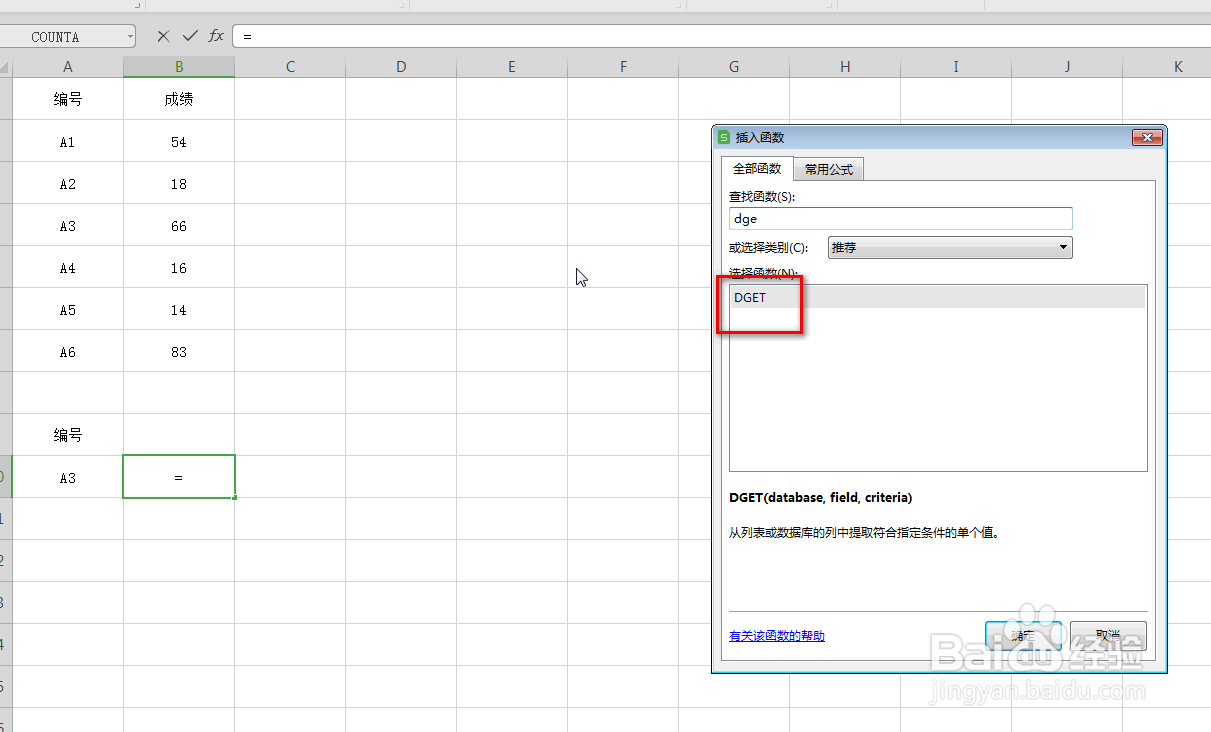The width and height of the screenshot is (1211, 732).
Task: Select cell containing A5
Action: (68, 310)
